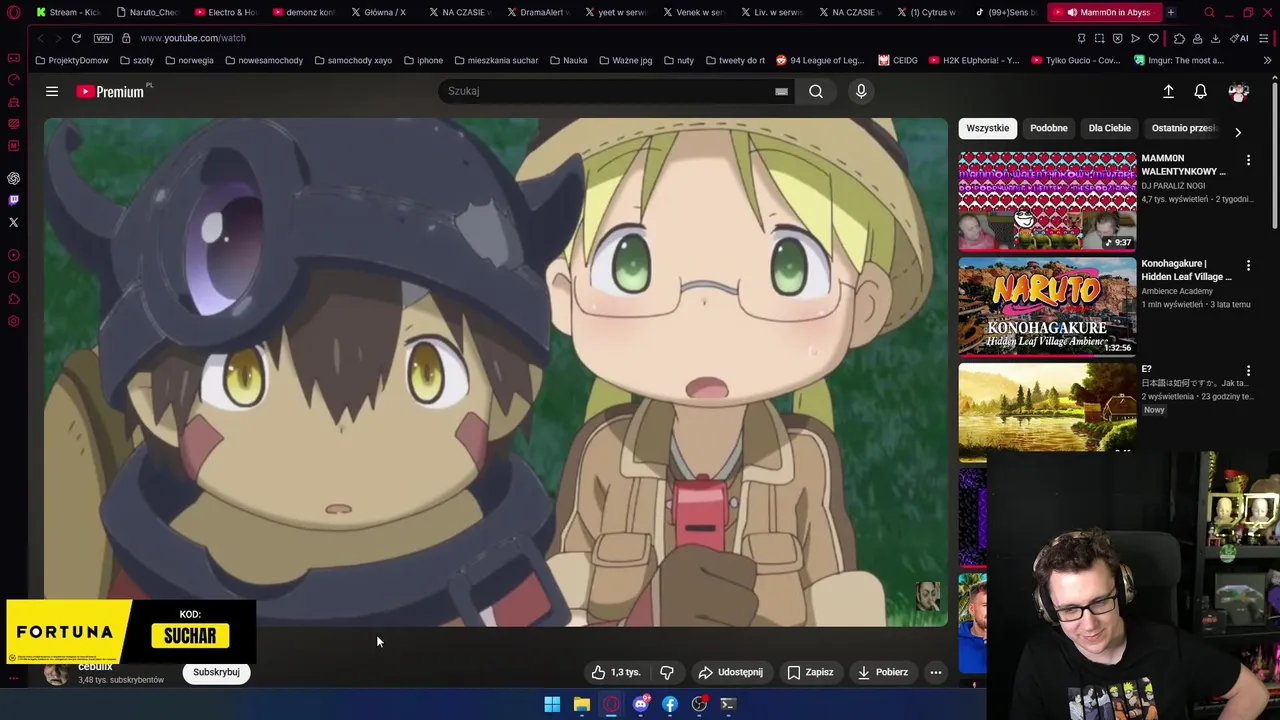Open the Konohagakure Hidden Leaf Village thumbnail
Screen dimensions: 1280x720
coord(1047,306)
